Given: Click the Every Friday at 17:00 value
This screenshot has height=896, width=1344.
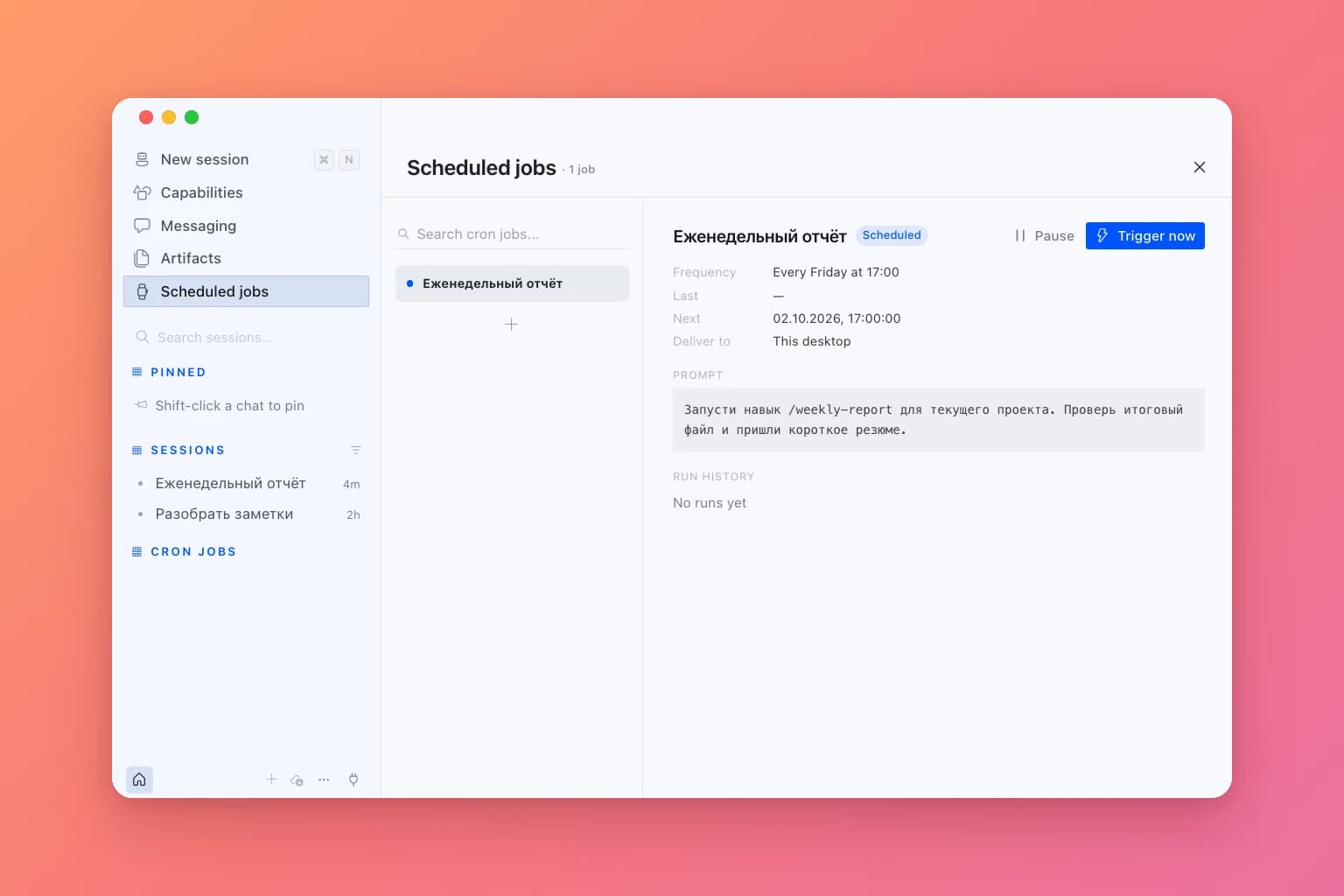Looking at the screenshot, I should click(x=836, y=272).
